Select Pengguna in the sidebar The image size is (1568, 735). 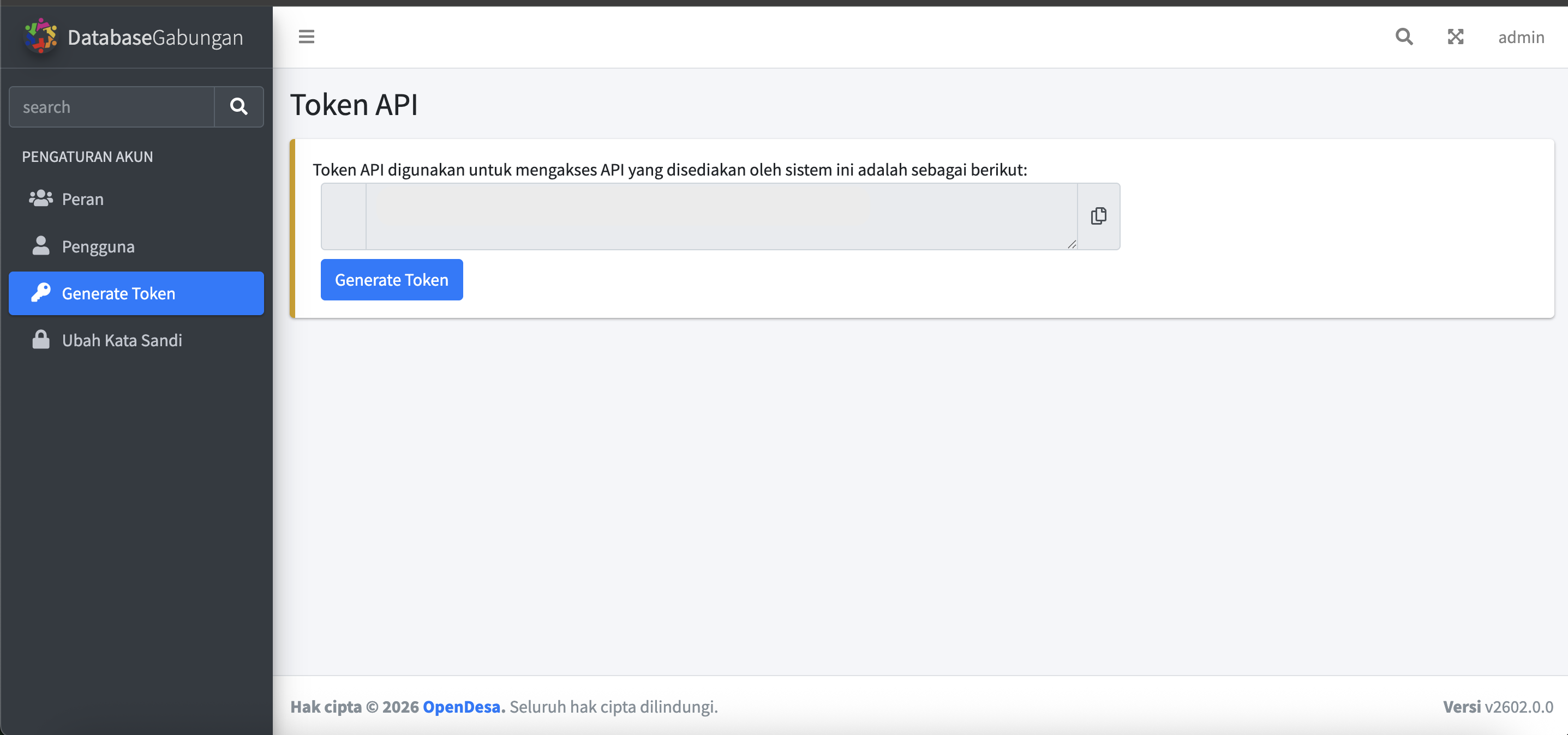98,246
